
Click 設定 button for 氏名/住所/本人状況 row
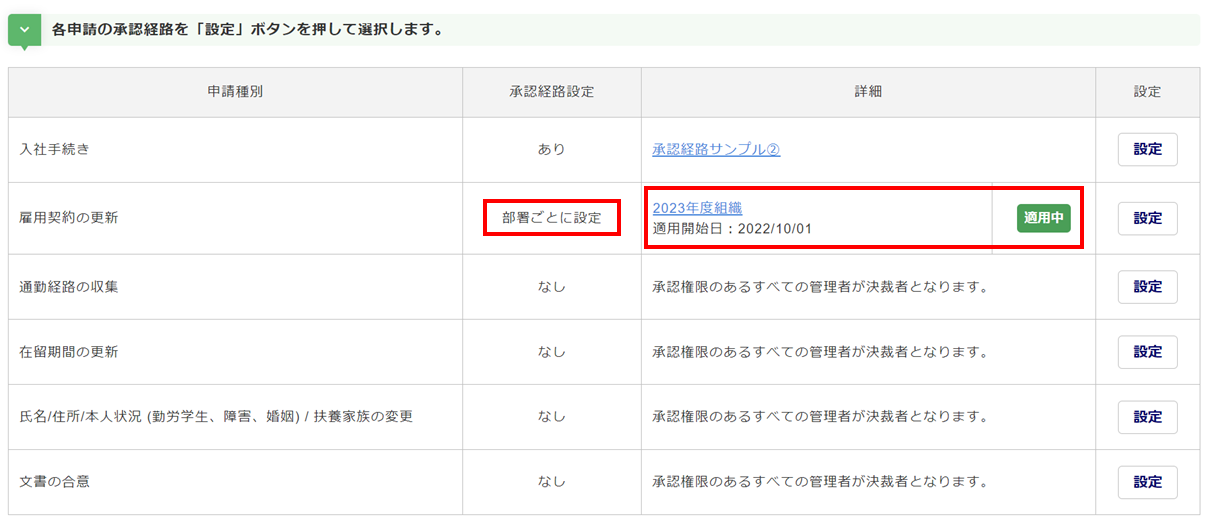click(x=1147, y=417)
